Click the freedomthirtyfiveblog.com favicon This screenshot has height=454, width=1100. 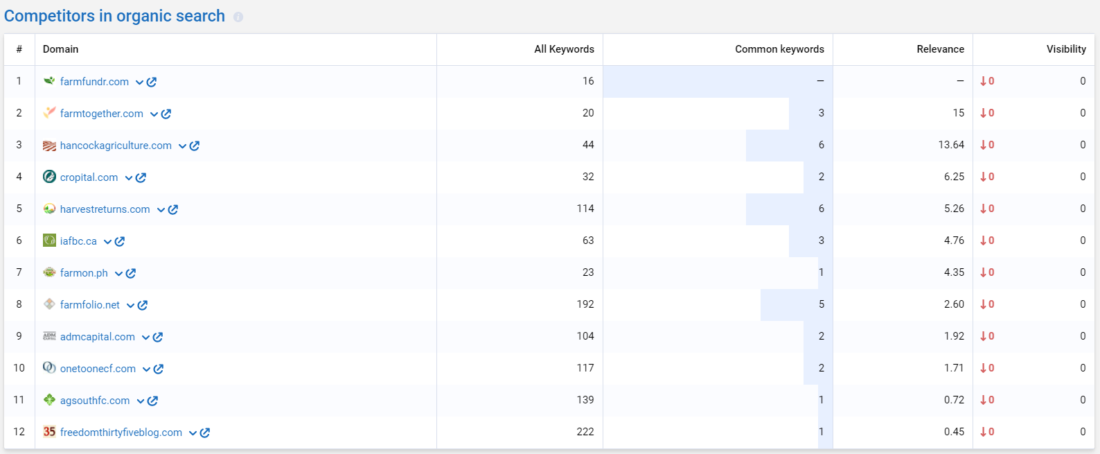(x=49, y=432)
